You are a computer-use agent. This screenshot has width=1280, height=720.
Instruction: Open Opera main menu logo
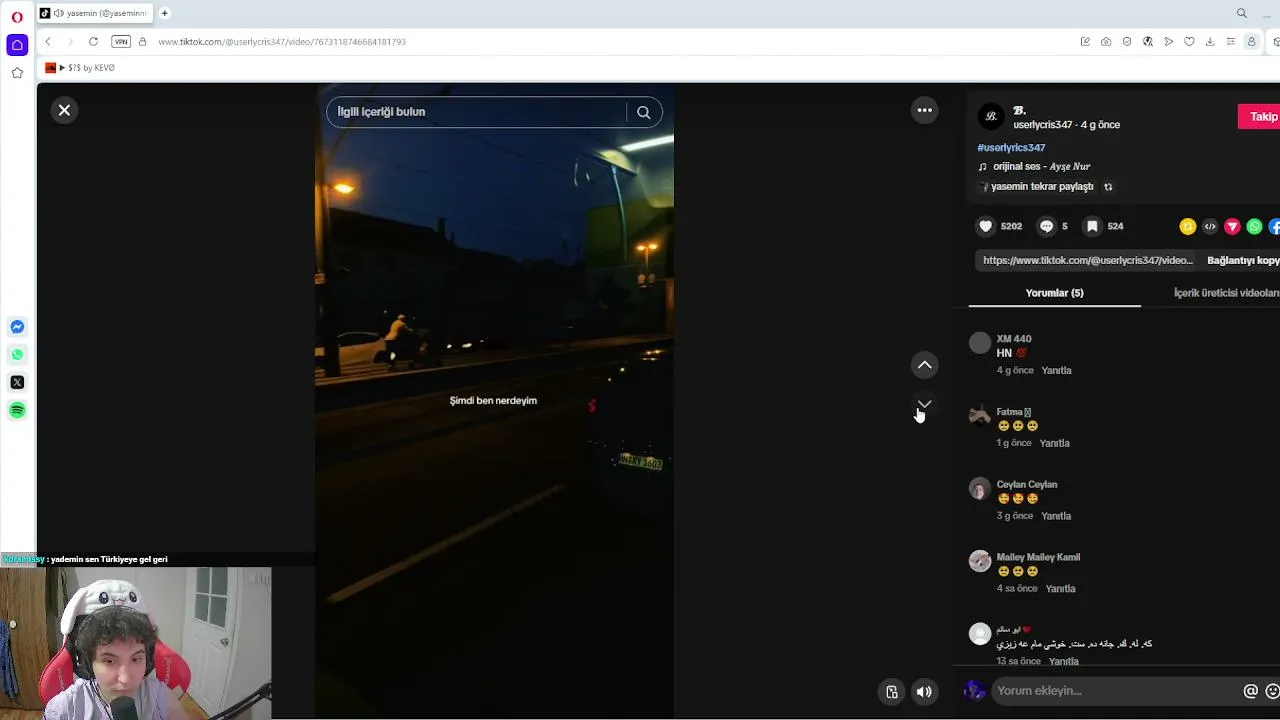pos(17,17)
